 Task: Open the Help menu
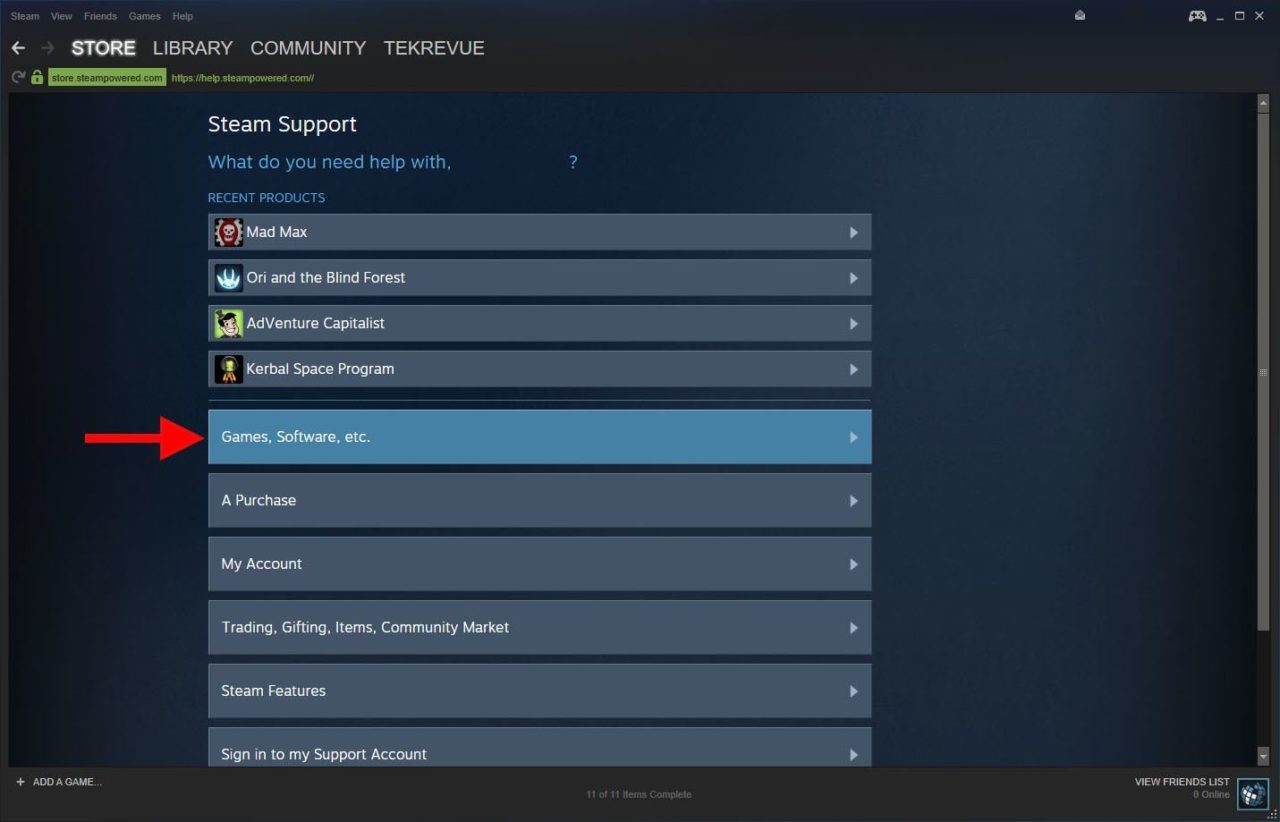[182, 16]
